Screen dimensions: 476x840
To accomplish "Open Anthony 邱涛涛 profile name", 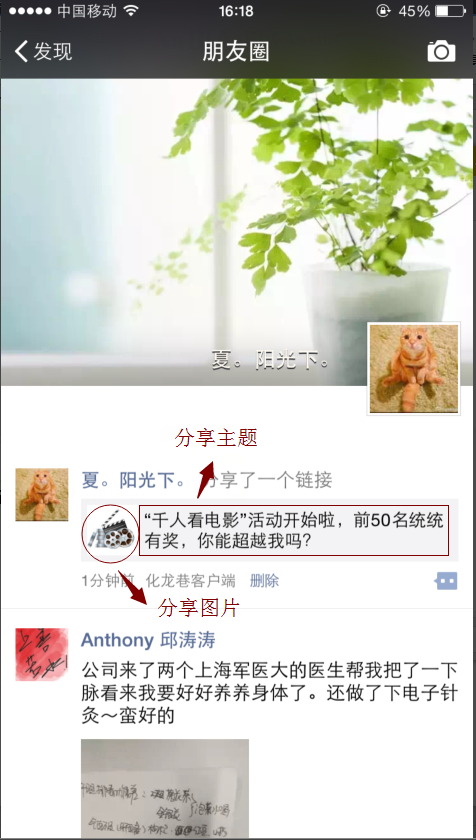I will [x=148, y=640].
